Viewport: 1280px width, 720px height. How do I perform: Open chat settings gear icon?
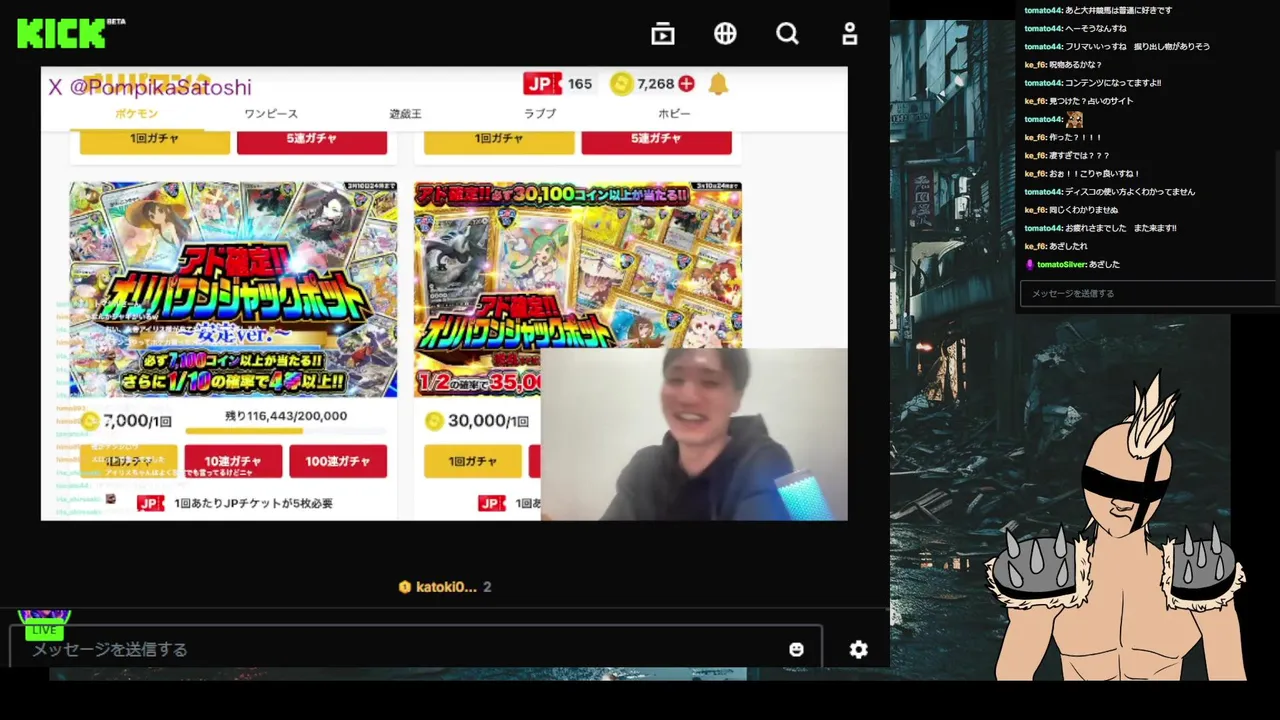[858, 649]
